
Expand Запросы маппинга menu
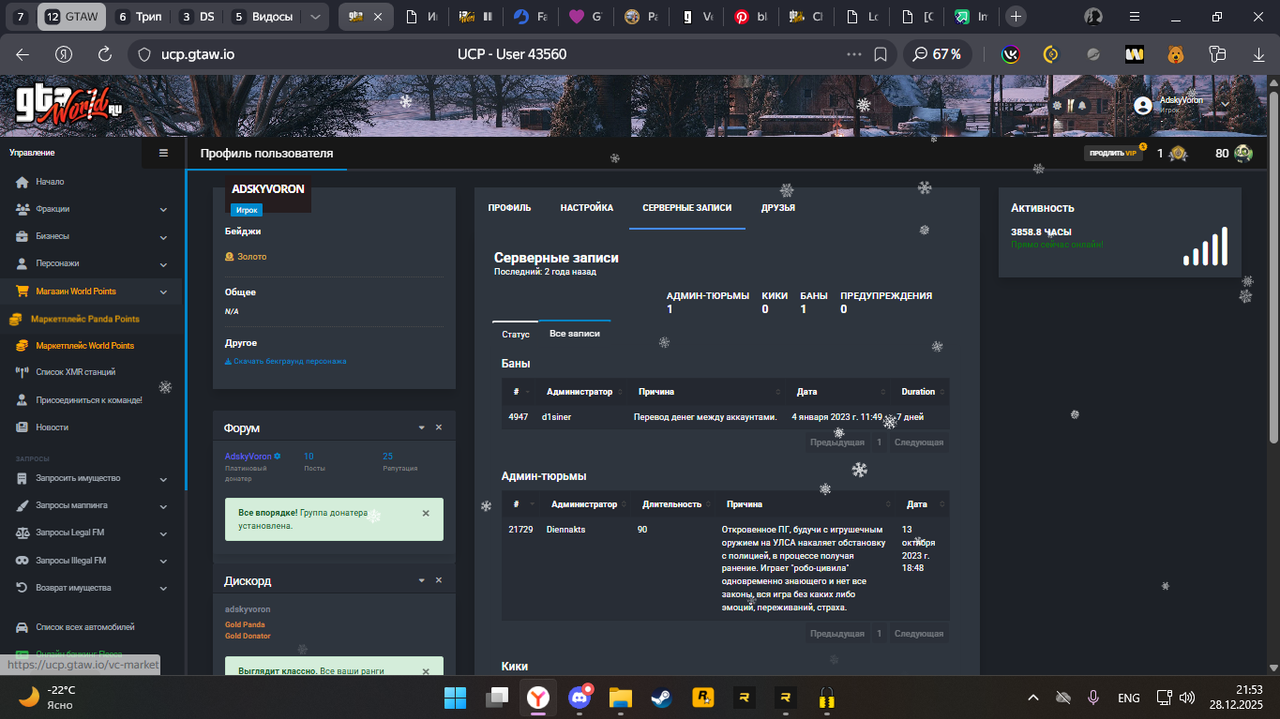click(x=92, y=505)
